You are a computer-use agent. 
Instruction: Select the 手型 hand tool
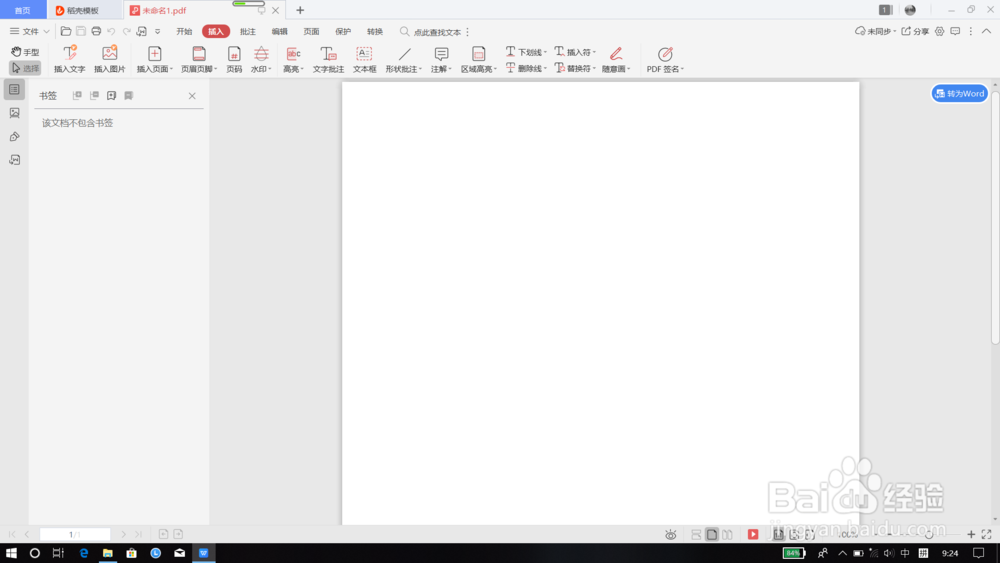click(25, 52)
